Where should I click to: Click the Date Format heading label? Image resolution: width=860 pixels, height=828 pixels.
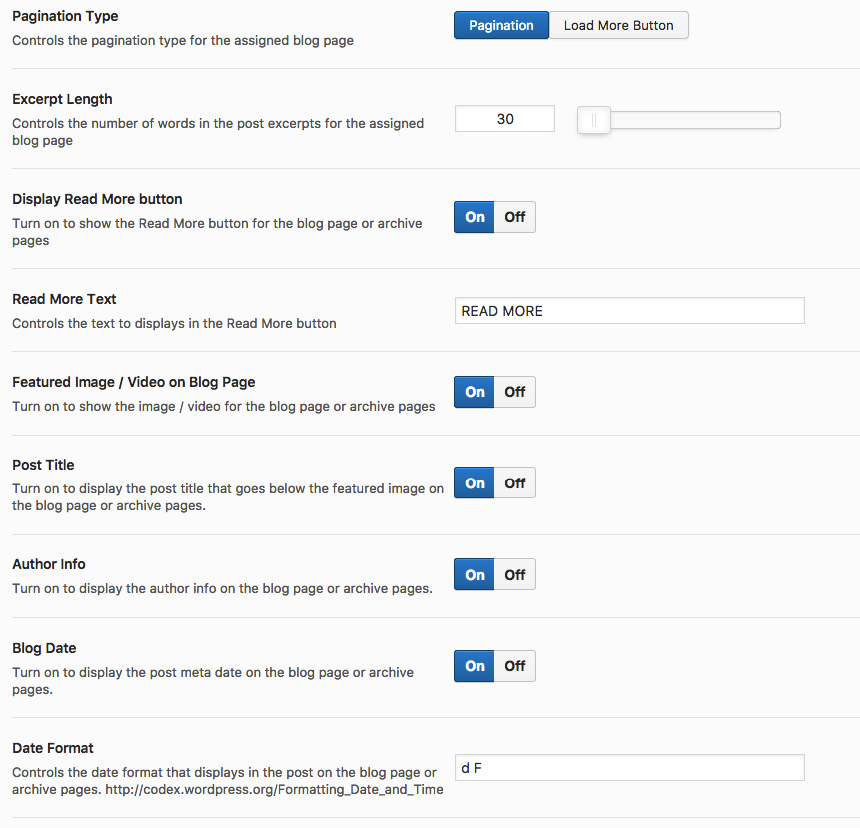53,748
